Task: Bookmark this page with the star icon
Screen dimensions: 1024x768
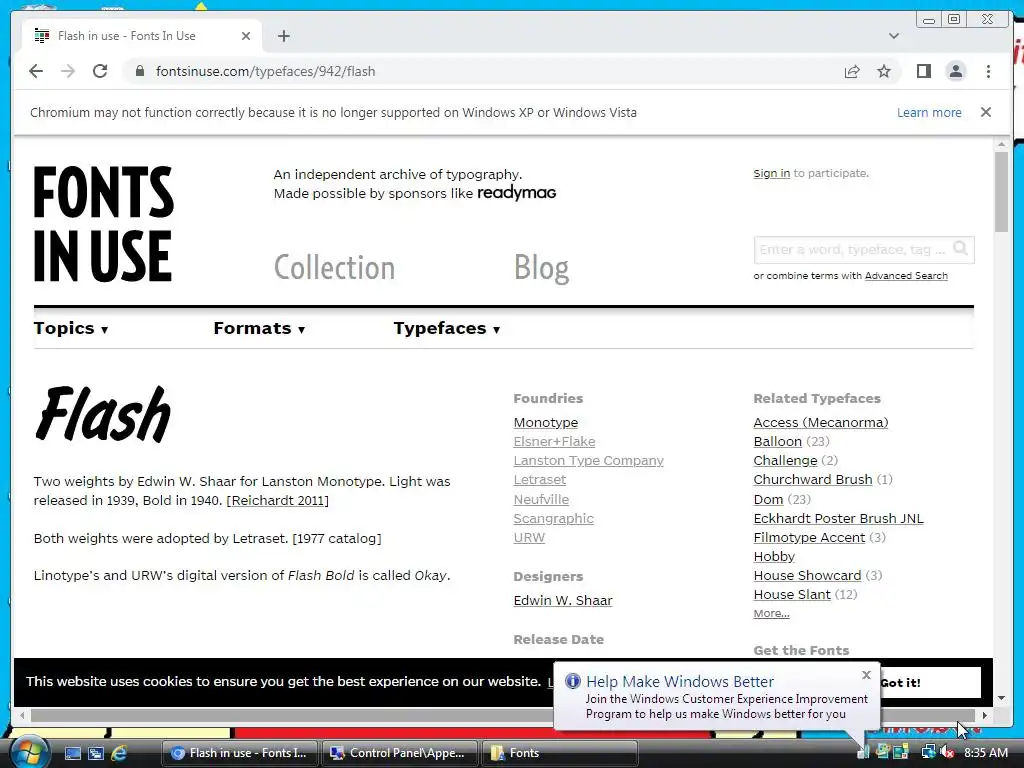Action: pyautogui.click(x=884, y=71)
